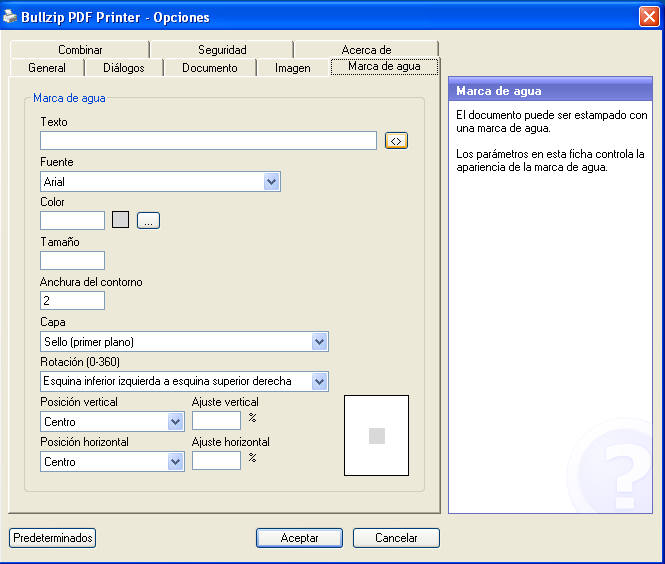Click the gray color preview swatch
The height and width of the screenshot is (564, 665).
point(120,220)
